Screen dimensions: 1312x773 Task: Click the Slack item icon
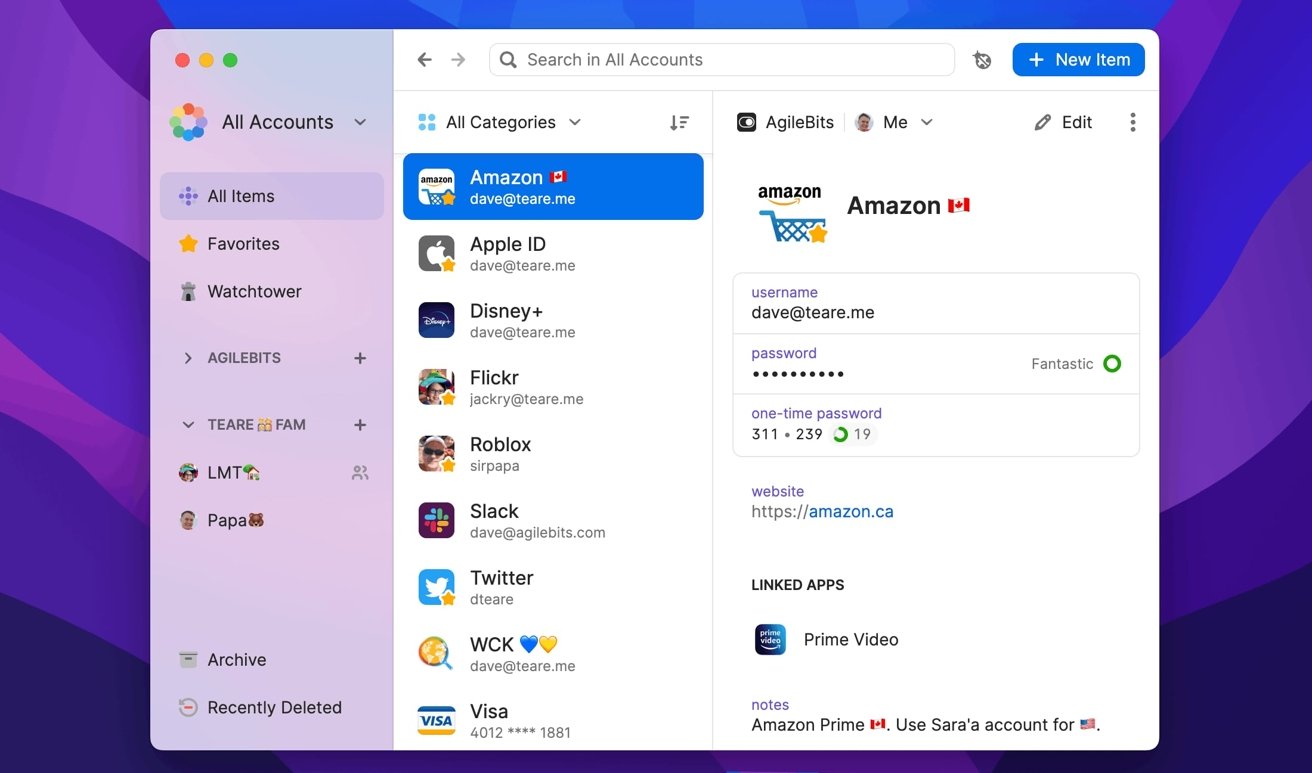[436, 520]
